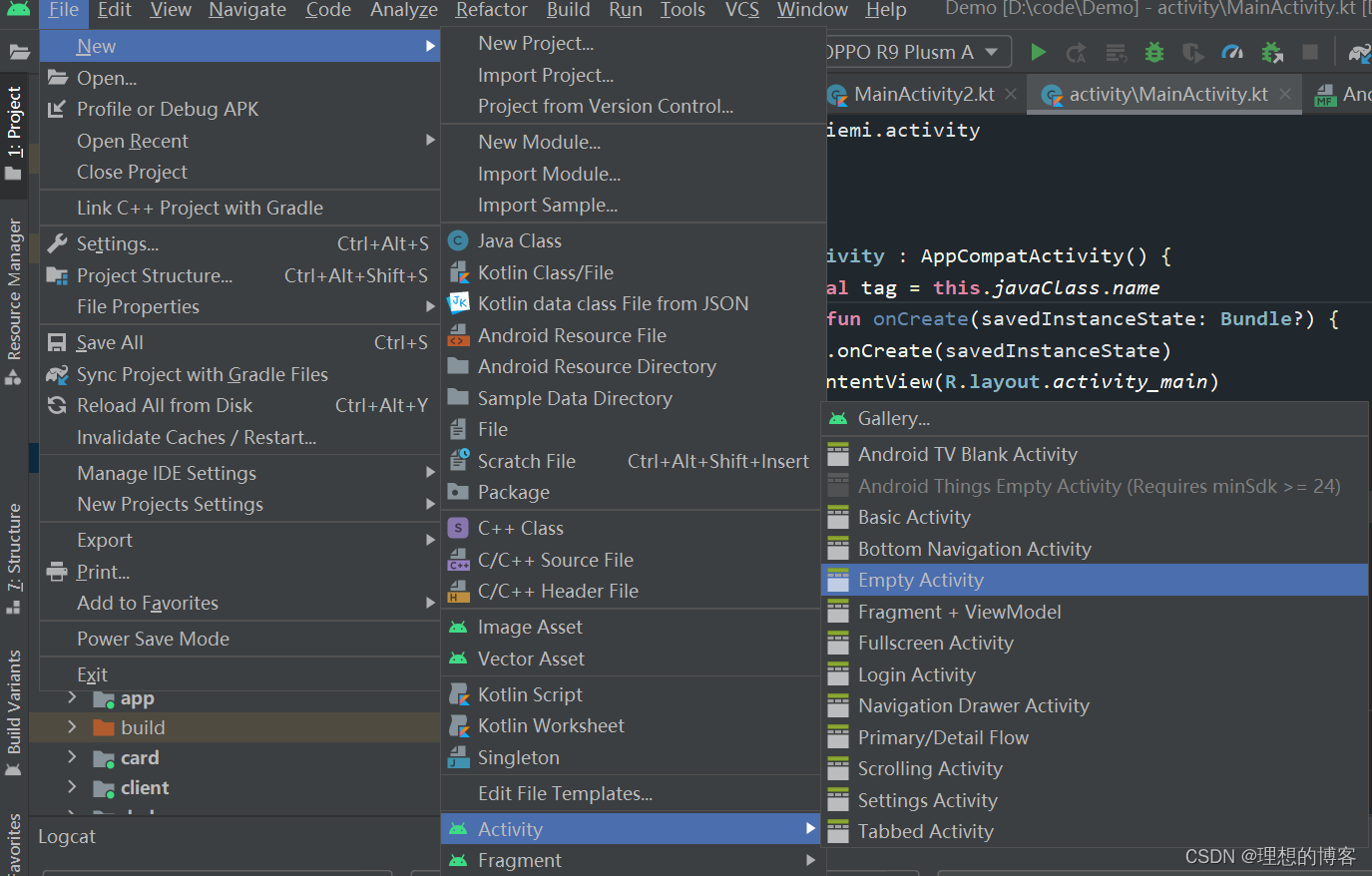Click the Exit menu entry

(239, 674)
